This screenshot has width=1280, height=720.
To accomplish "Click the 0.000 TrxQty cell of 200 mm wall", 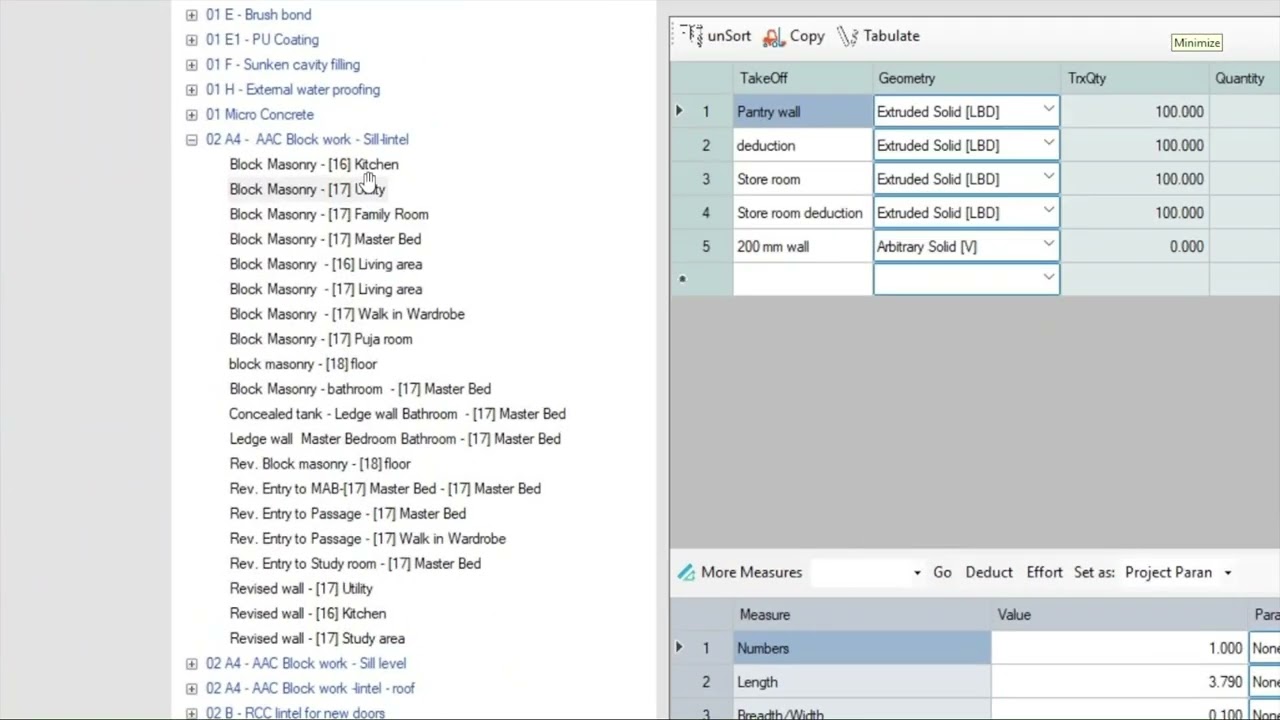I will pyautogui.click(x=1135, y=246).
